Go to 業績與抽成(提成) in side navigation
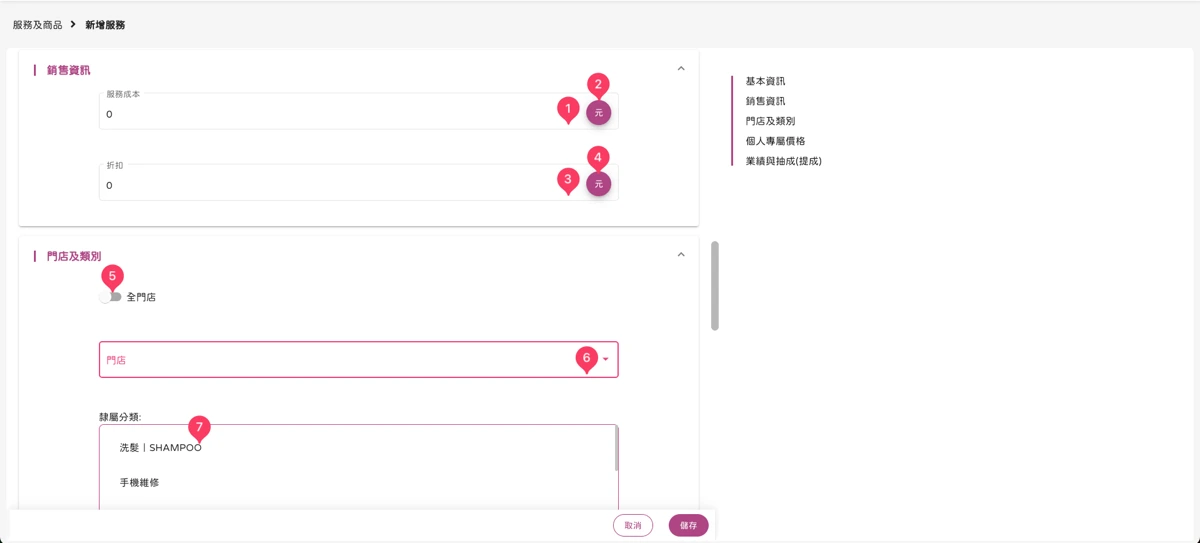Image resolution: width=1200 pixels, height=543 pixels. 783,161
